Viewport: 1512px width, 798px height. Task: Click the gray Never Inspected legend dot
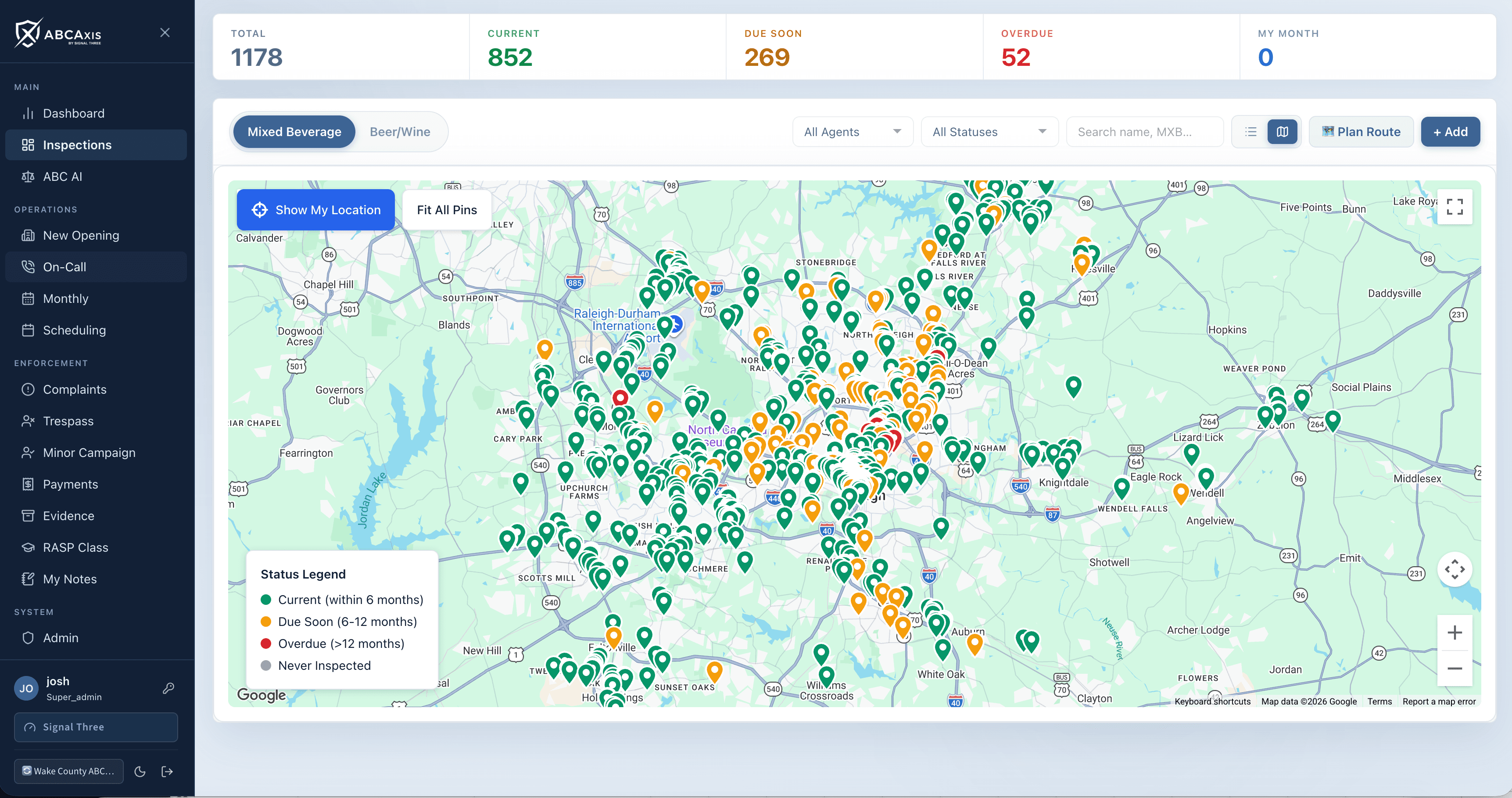[x=265, y=665]
